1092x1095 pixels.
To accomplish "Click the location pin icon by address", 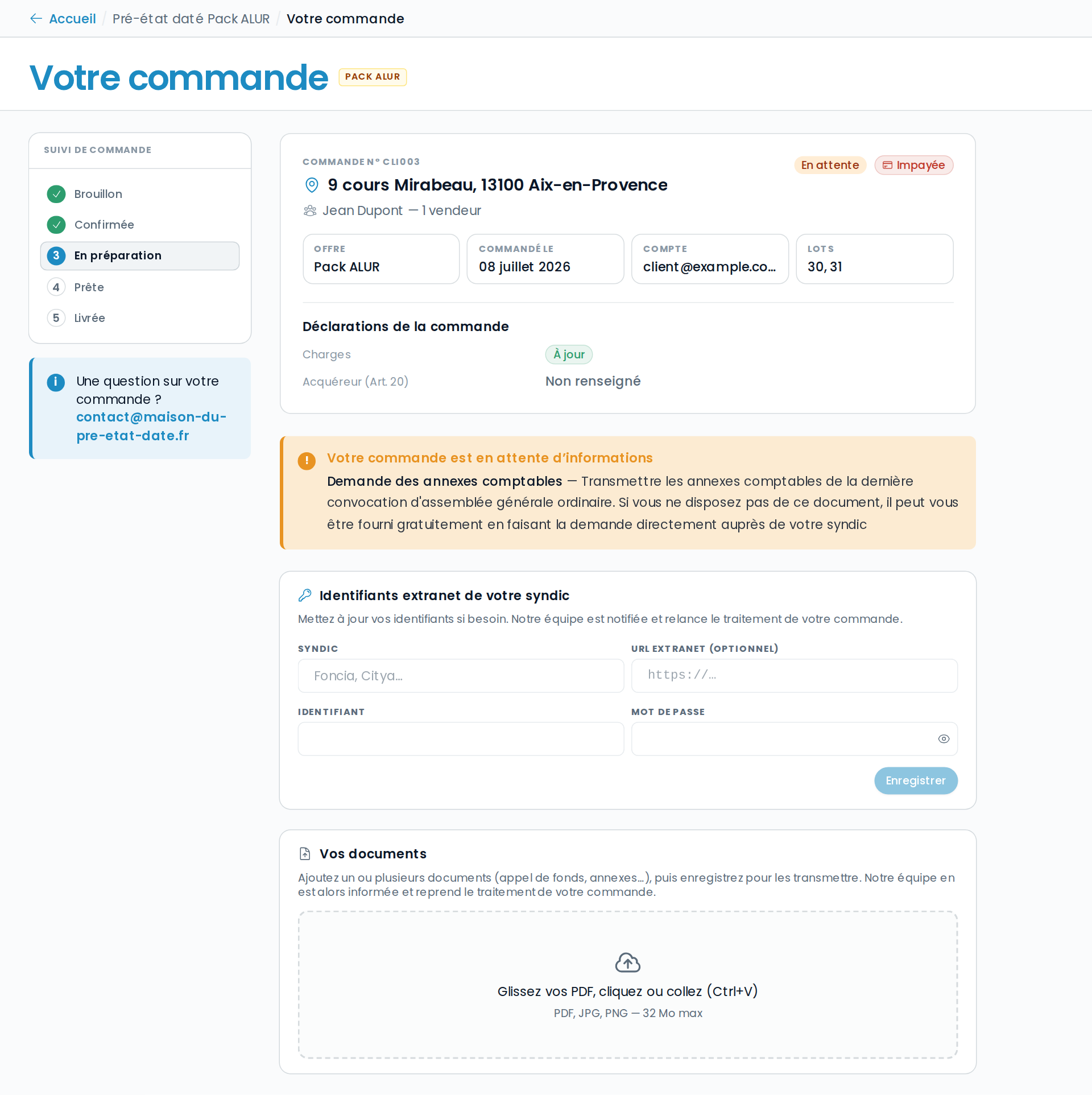I will click(312, 185).
